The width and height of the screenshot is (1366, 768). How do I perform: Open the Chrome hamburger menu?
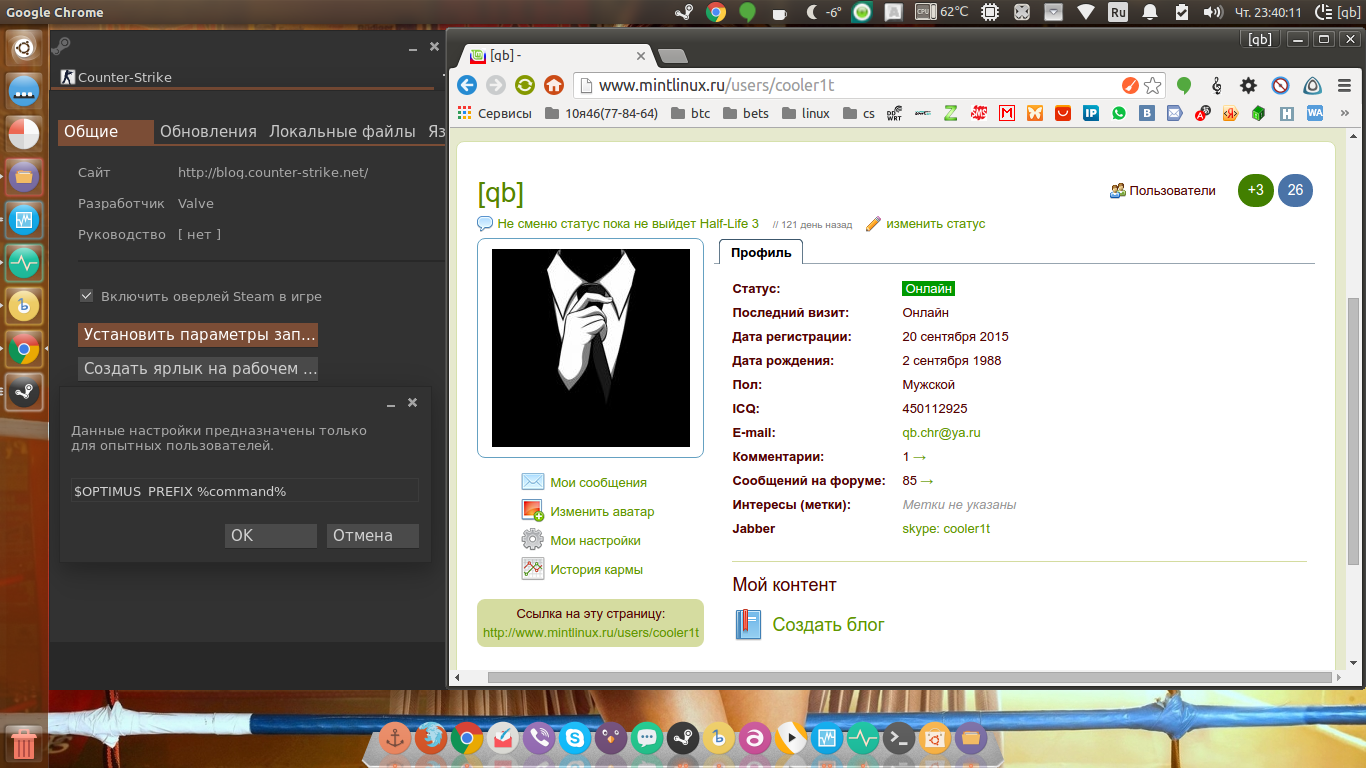[1343, 85]
